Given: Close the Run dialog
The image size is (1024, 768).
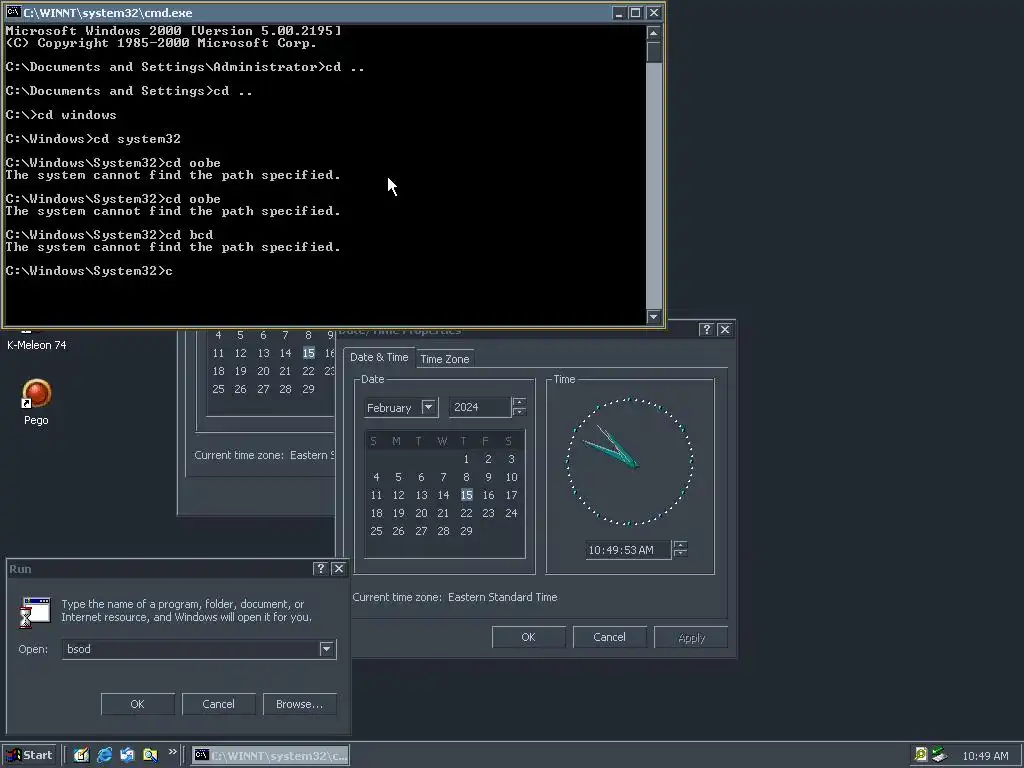Looking at the screenshot, I should coord(338,568).
